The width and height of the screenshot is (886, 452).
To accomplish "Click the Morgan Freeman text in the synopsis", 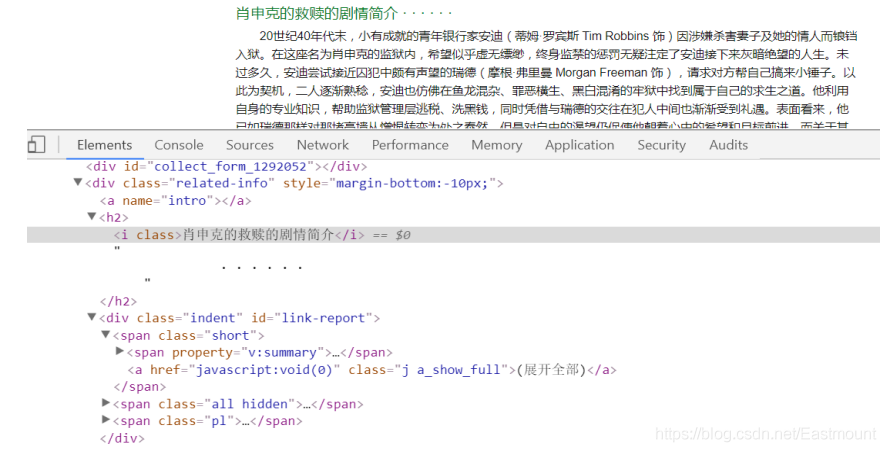I will point(601,73).
